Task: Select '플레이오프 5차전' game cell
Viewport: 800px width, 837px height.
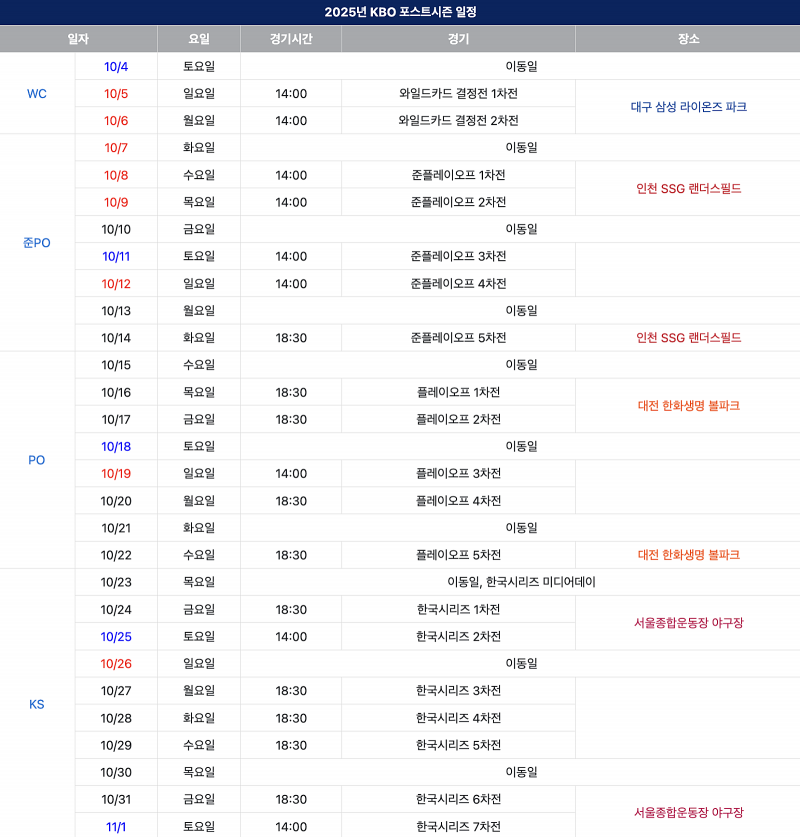Action: click(x=458, y=555)
